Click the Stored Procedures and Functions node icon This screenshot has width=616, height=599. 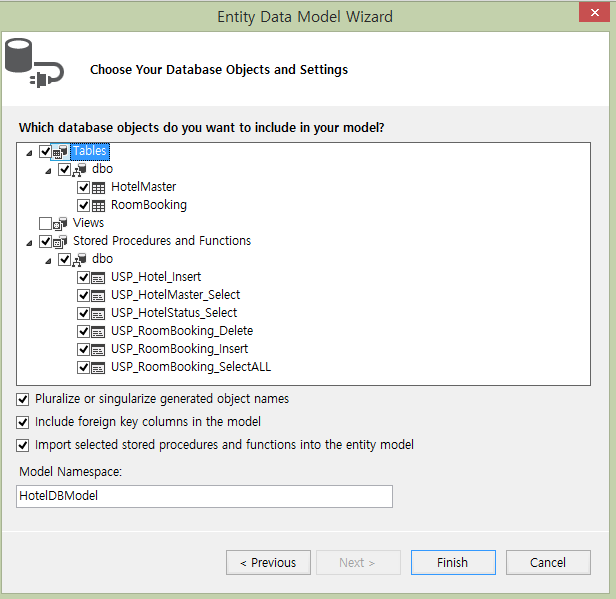(x=60, y=242)
